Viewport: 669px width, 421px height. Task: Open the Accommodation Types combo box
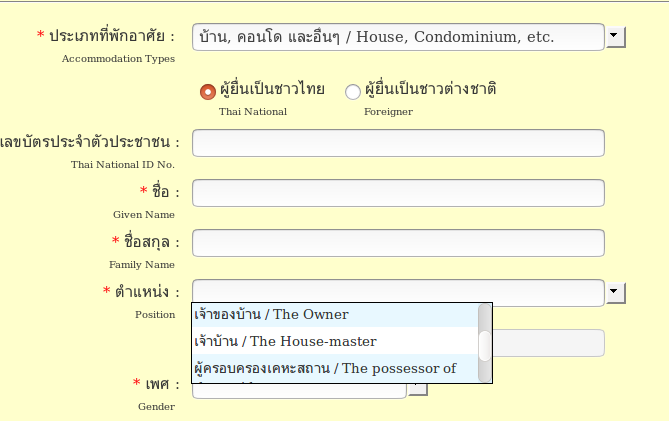point(398,37)
